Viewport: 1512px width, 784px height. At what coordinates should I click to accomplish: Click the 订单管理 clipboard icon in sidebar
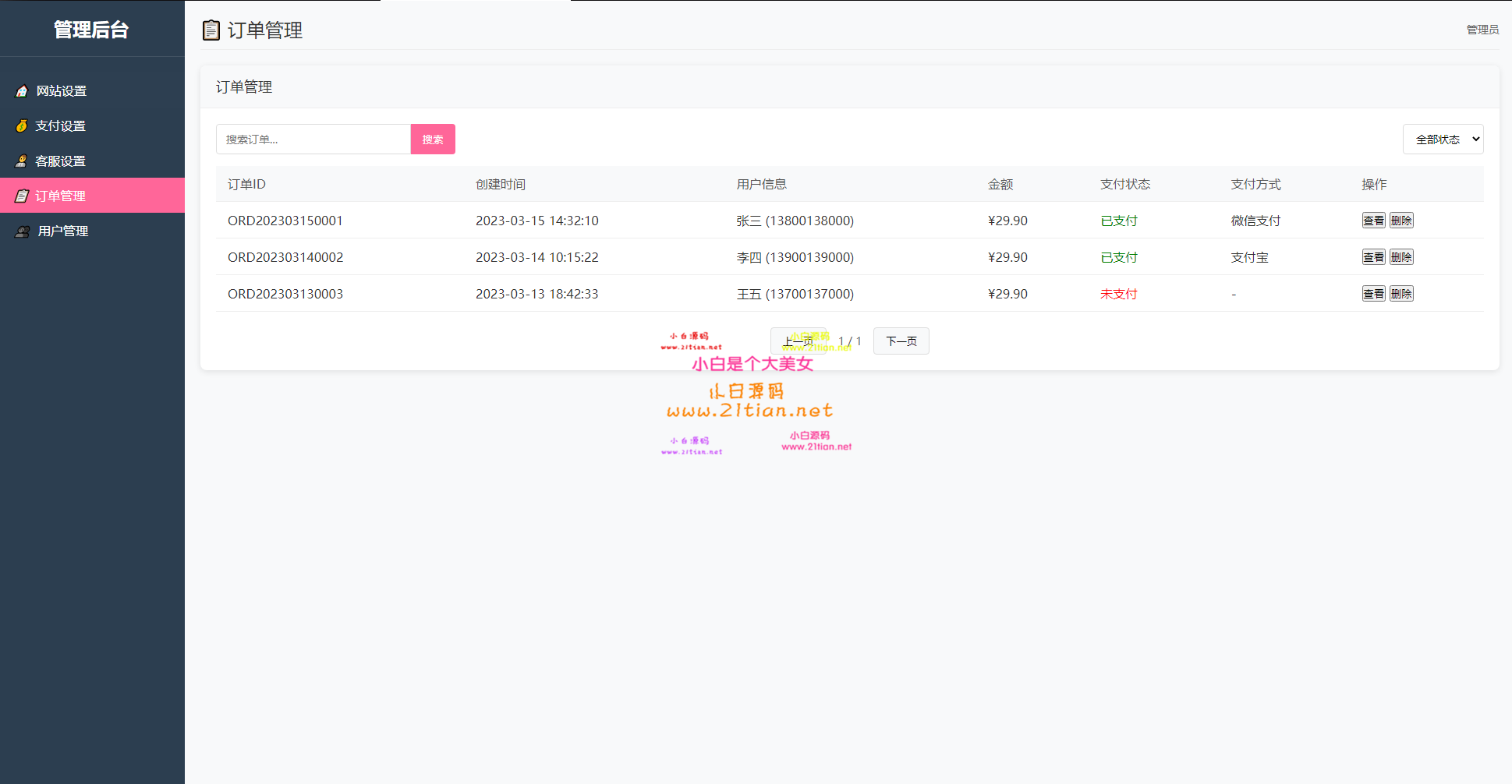pos(22,196)
